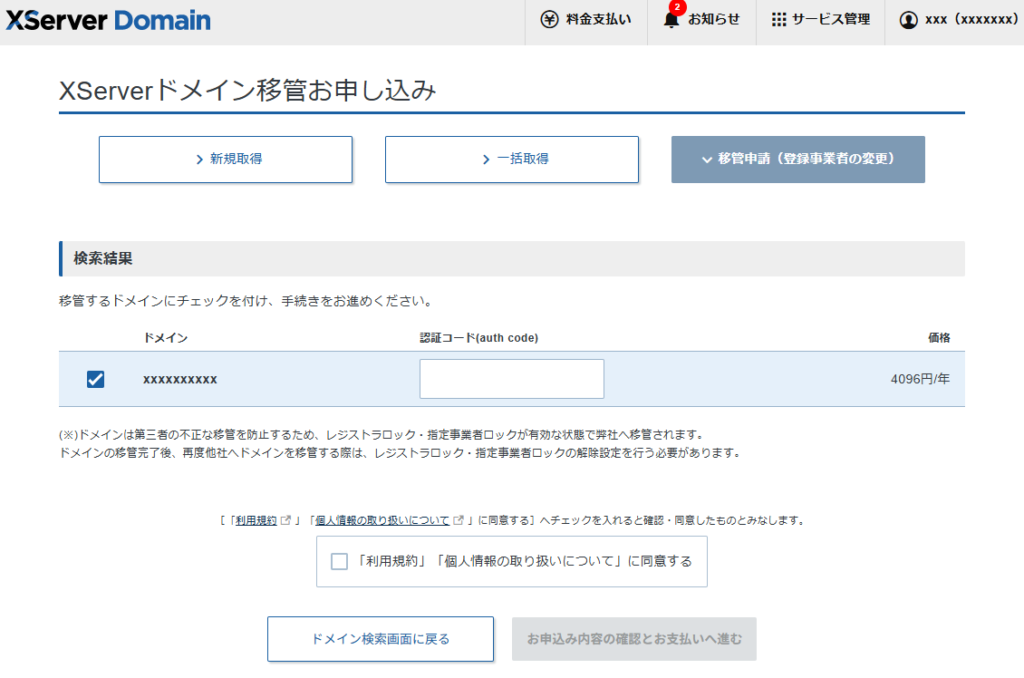Expand the 一括取得 section
The width and height of the screenshot is (1024, 678).
click(511, 159)
